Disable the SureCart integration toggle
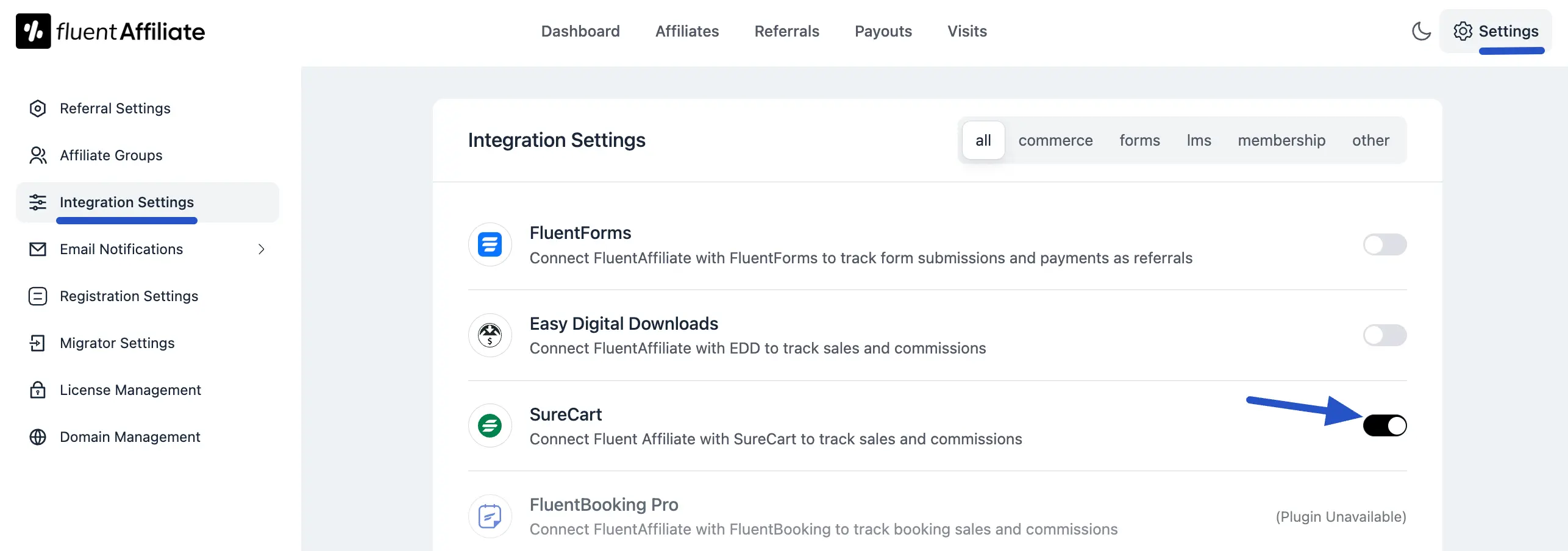Screen dimensions: 1568x551 pyautogui.click(x=1385, y=425)
